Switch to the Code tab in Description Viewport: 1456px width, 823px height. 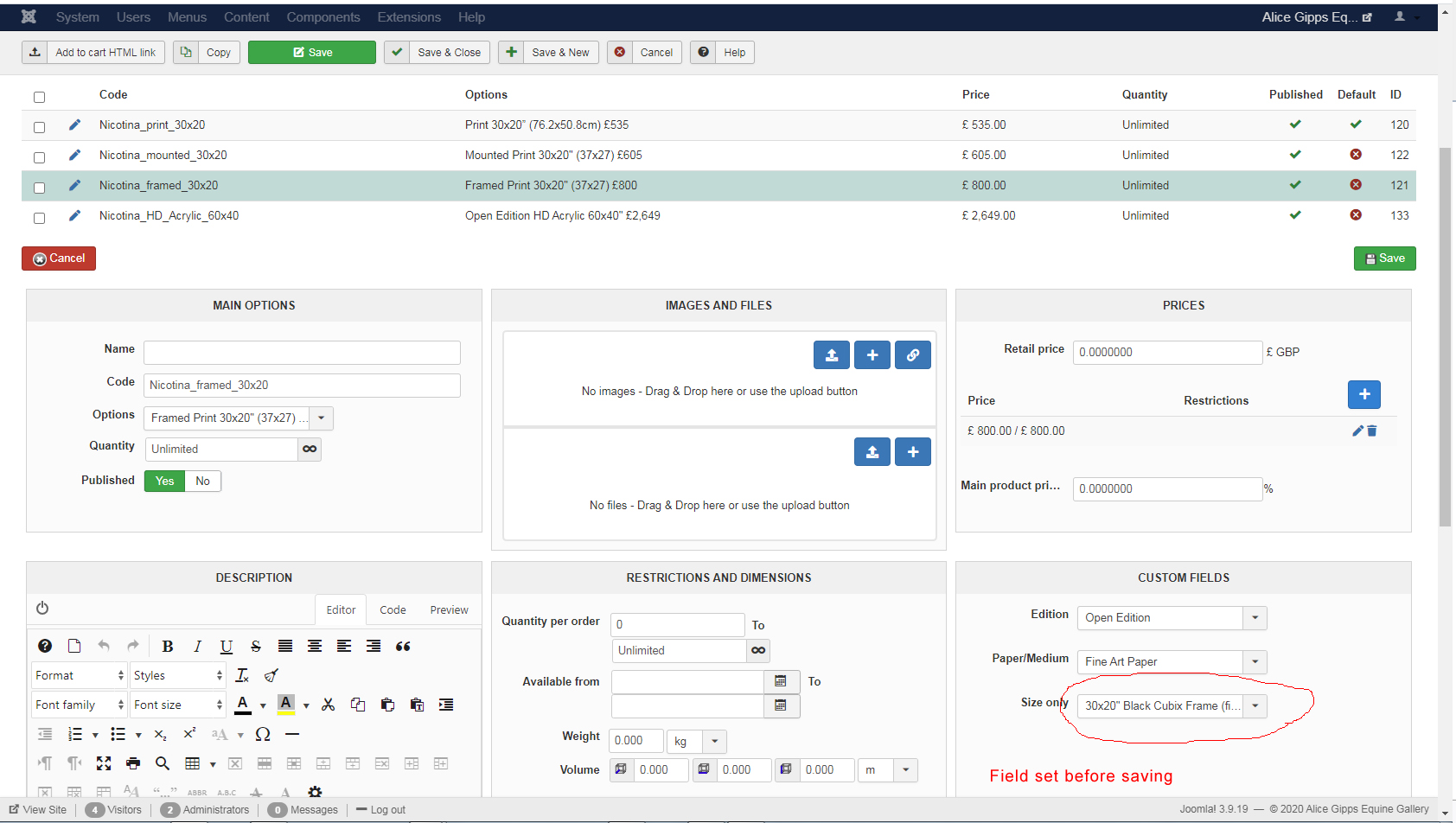point(393,609)
